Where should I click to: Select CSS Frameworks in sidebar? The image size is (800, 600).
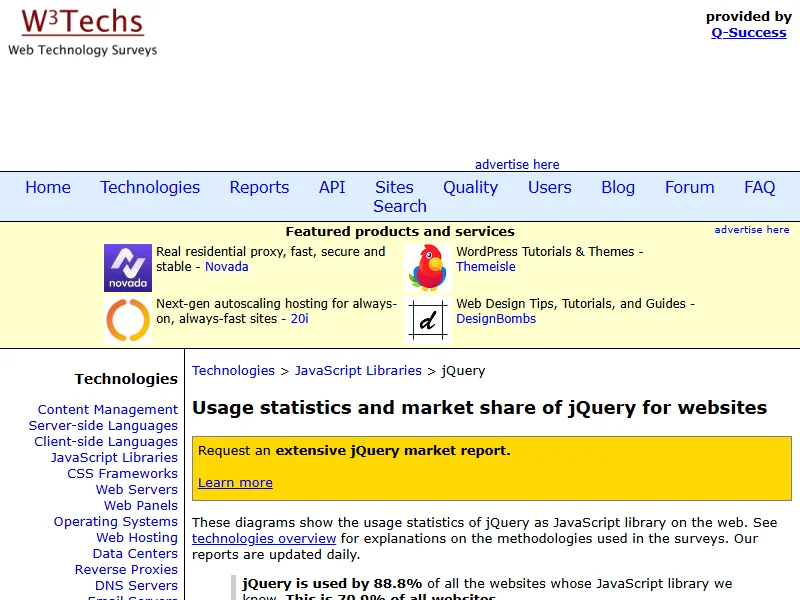coord(123,473)
